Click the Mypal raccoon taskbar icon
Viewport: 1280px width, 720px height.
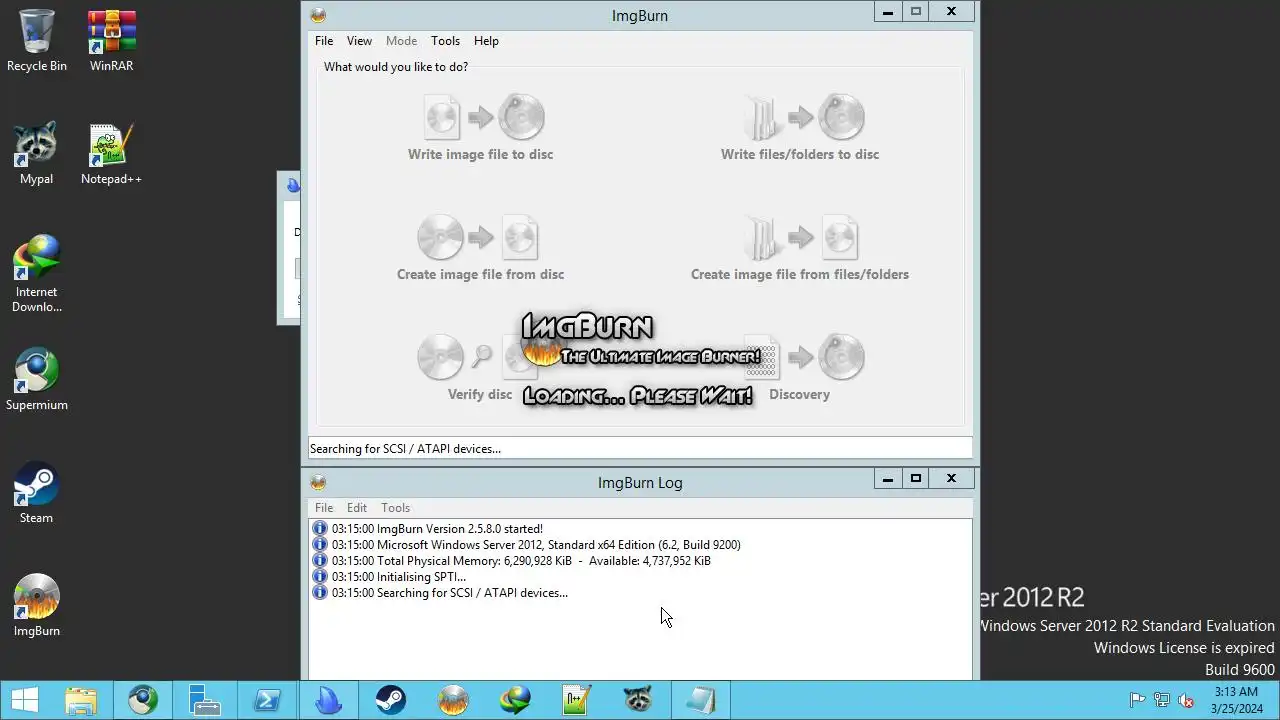pyautogui.click(x=639, y=700)
